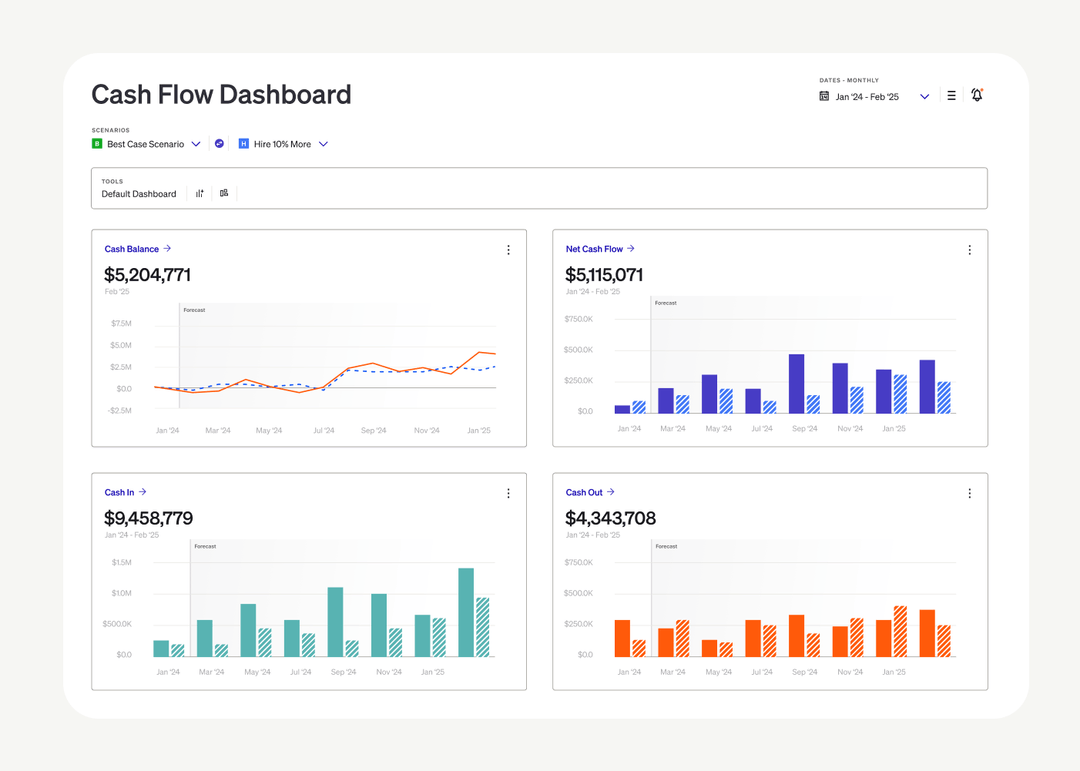Open the Net Cash Flow card options menu

pos(970,249)
